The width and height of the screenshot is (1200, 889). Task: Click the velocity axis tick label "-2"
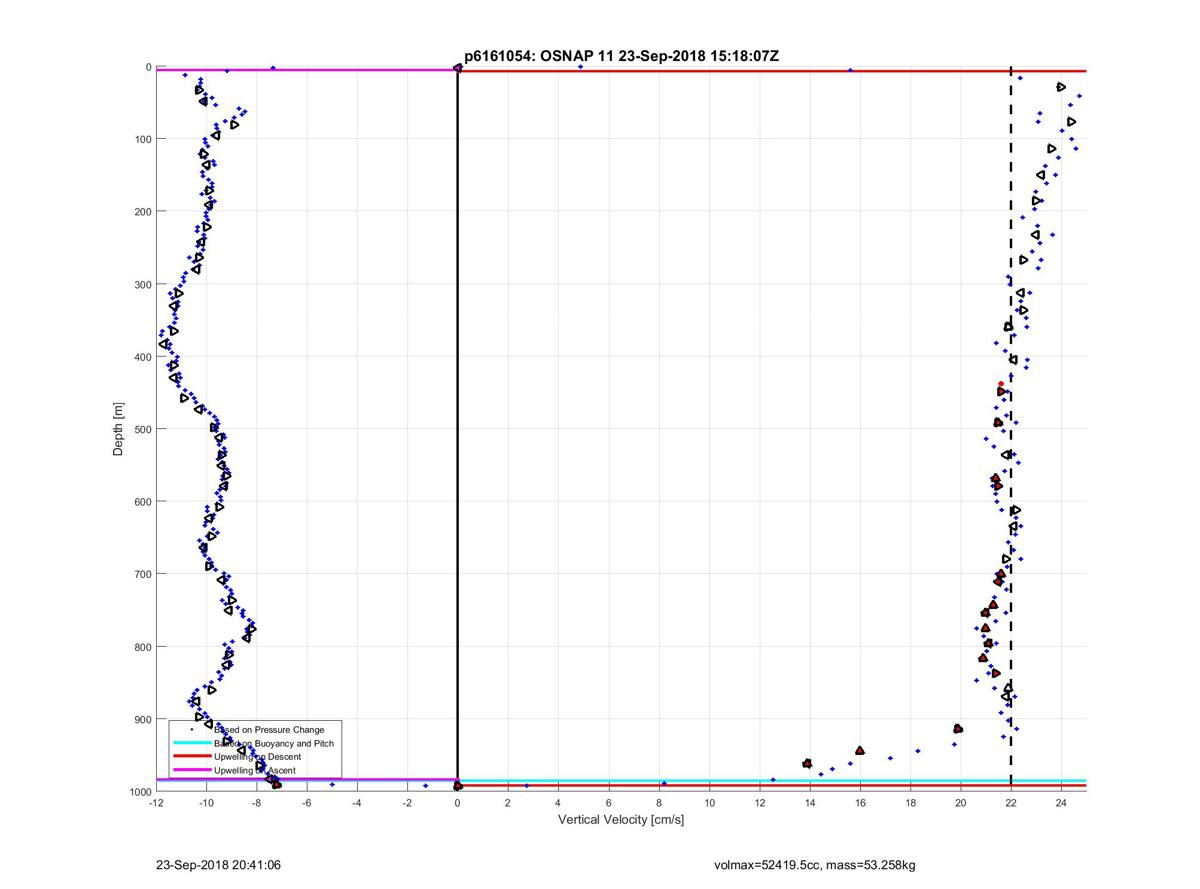407,802
